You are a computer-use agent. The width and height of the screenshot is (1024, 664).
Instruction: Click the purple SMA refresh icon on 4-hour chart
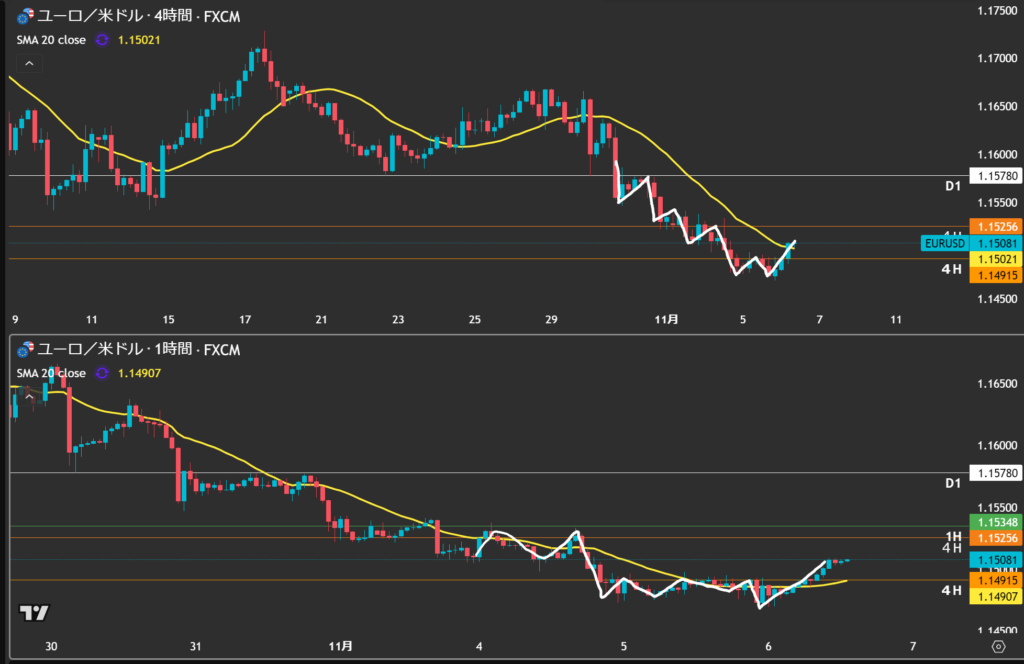pos(102,40)
